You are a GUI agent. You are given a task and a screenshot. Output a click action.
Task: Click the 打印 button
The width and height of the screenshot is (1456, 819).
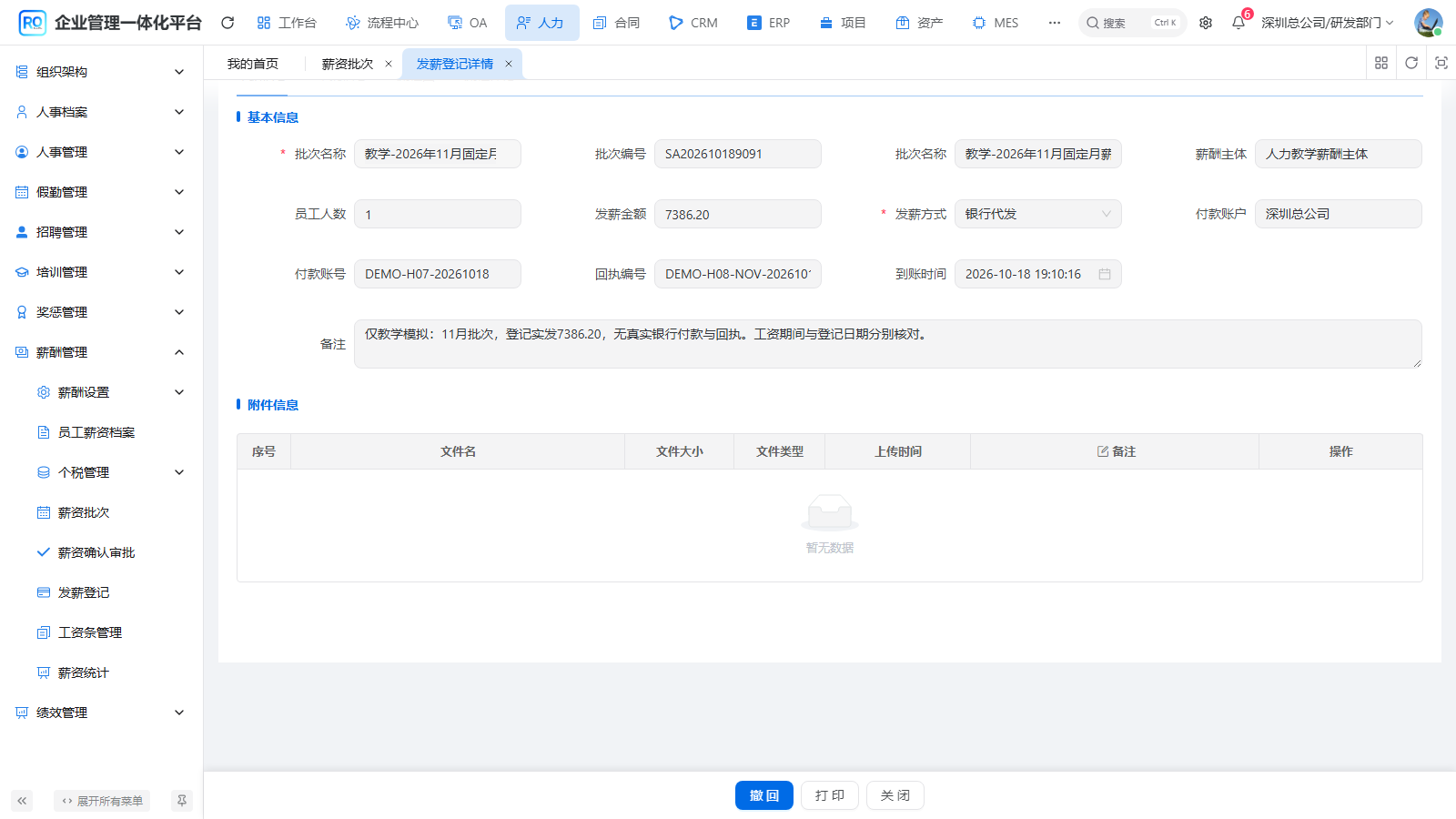coord(830,795)
